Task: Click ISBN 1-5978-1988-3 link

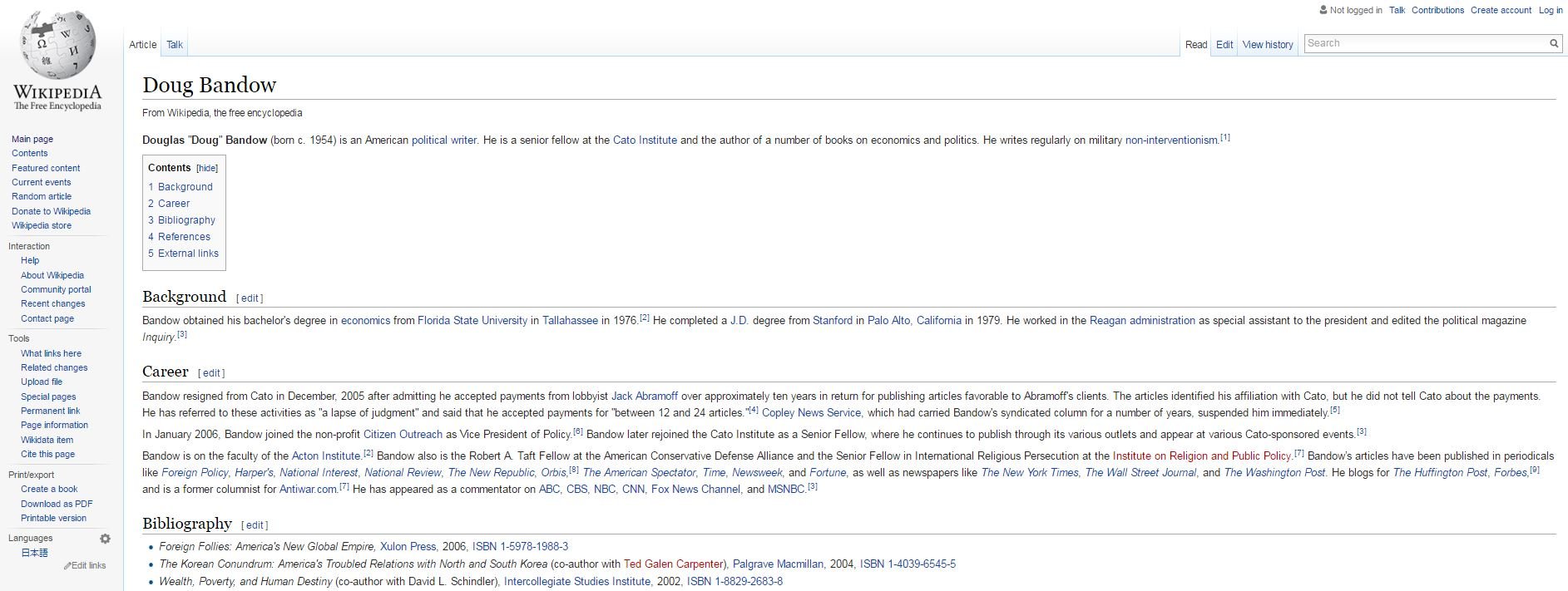Action: tap(520, 547)
